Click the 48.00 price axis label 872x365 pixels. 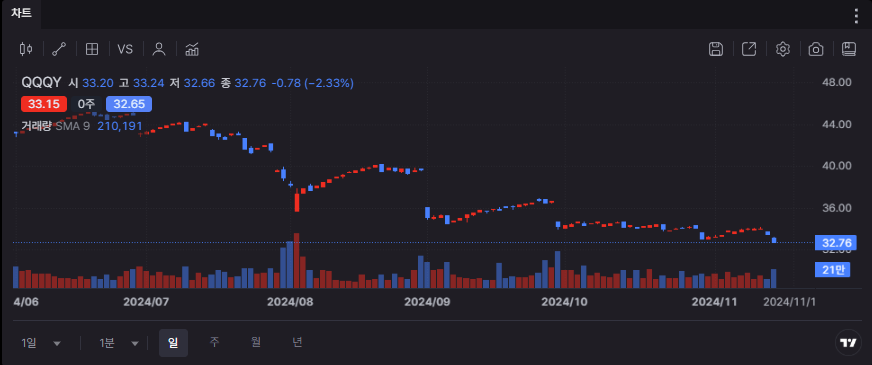(837, 82)
